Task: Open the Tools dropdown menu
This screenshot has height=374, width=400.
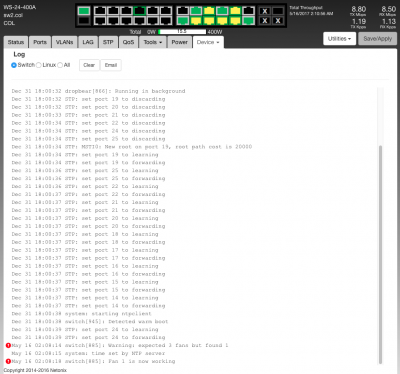Action: tap(153, 42)
